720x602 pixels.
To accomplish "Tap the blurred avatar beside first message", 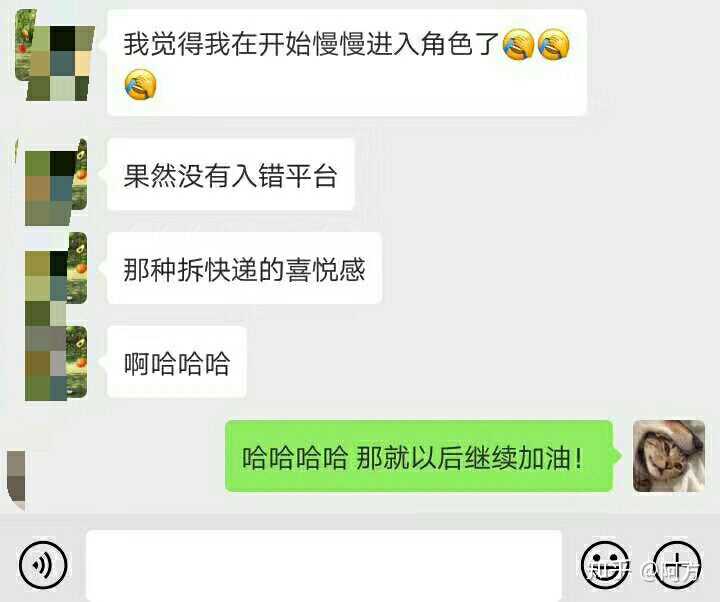I will [x=54, y=55].
